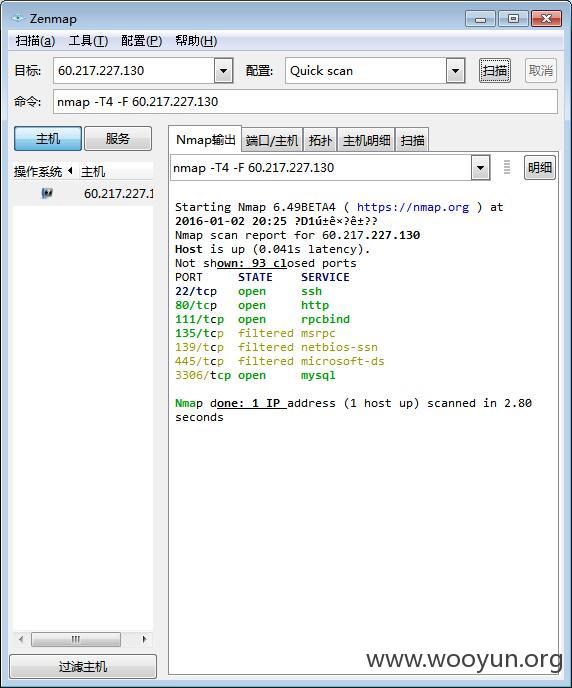Click the sort arrow beside 操作系统 column
The width and height of the screenshot is (572, 688).
click(71, 171)
